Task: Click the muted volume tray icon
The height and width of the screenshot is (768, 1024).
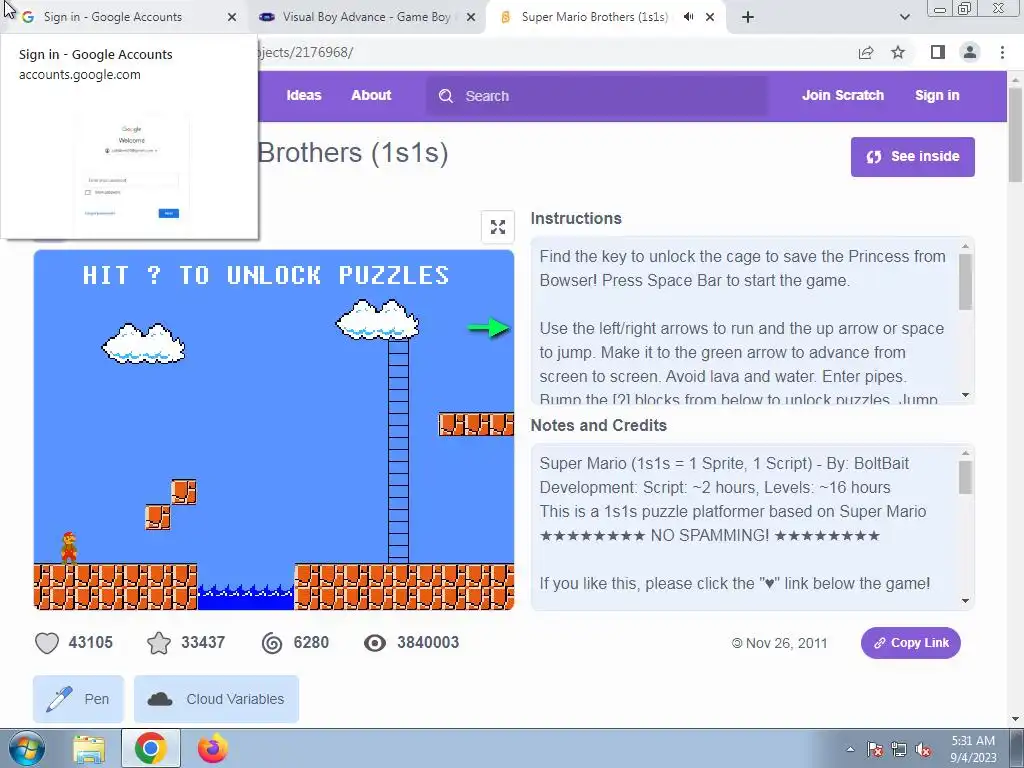Action: click(x=923, y=750)
